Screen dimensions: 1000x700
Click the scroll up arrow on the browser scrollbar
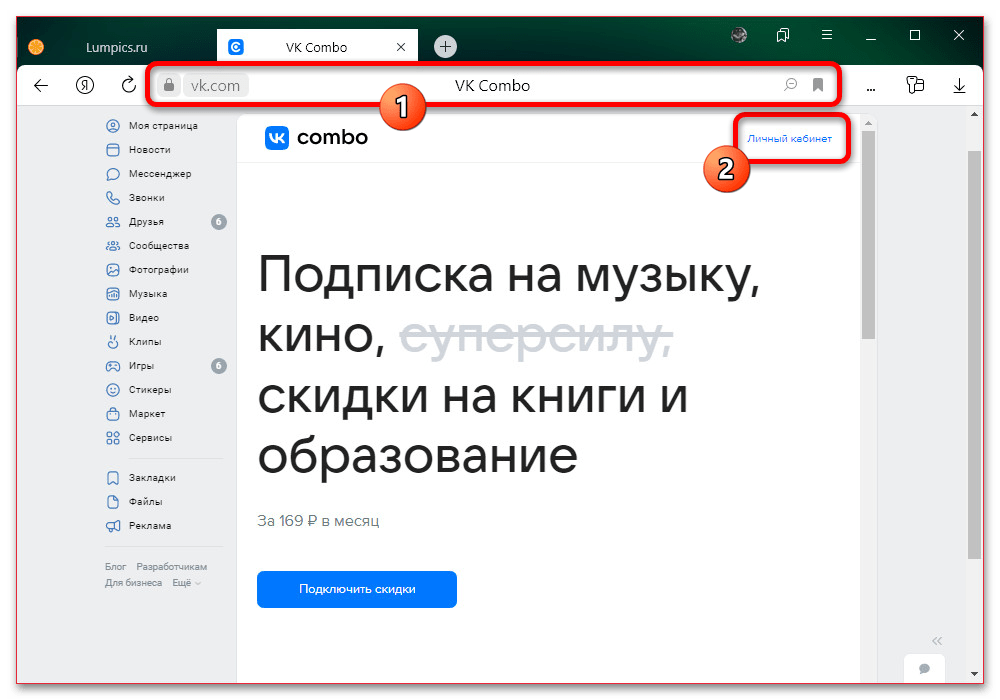click(974, 115)
